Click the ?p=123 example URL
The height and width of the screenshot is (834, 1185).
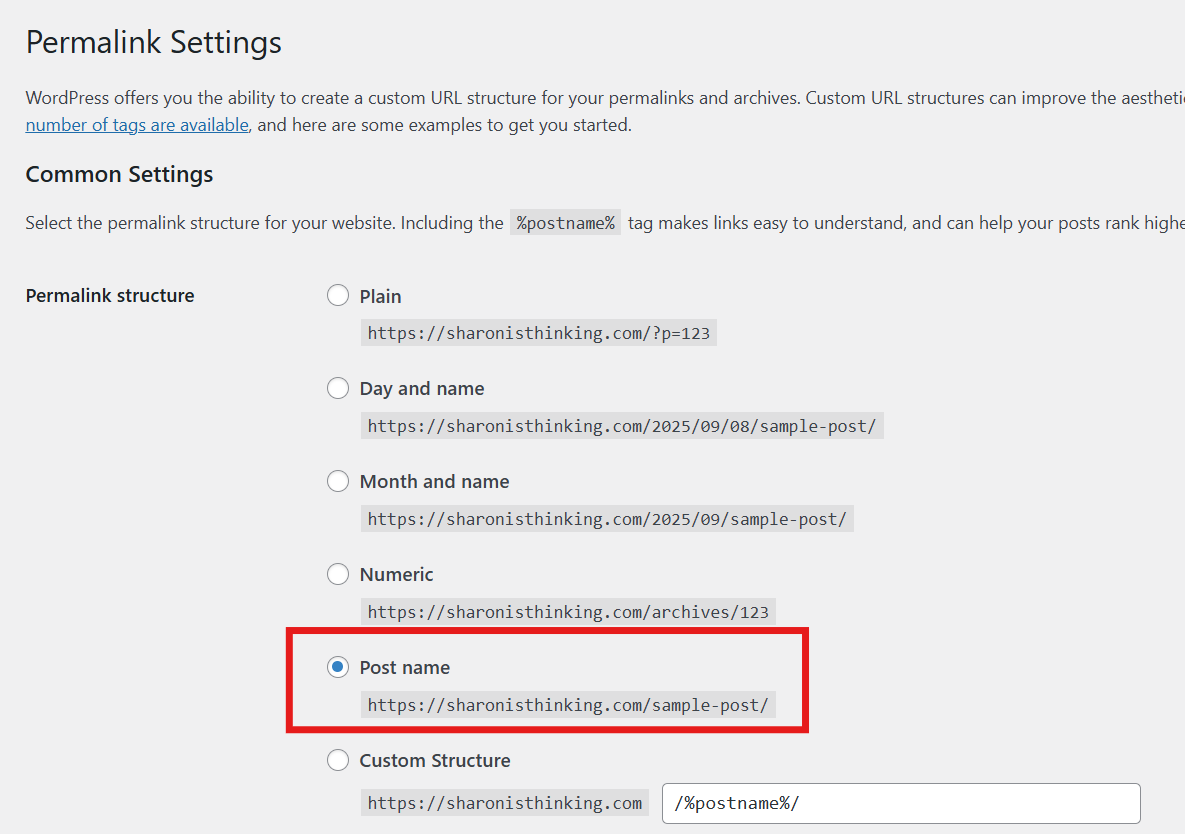(538, 333)
